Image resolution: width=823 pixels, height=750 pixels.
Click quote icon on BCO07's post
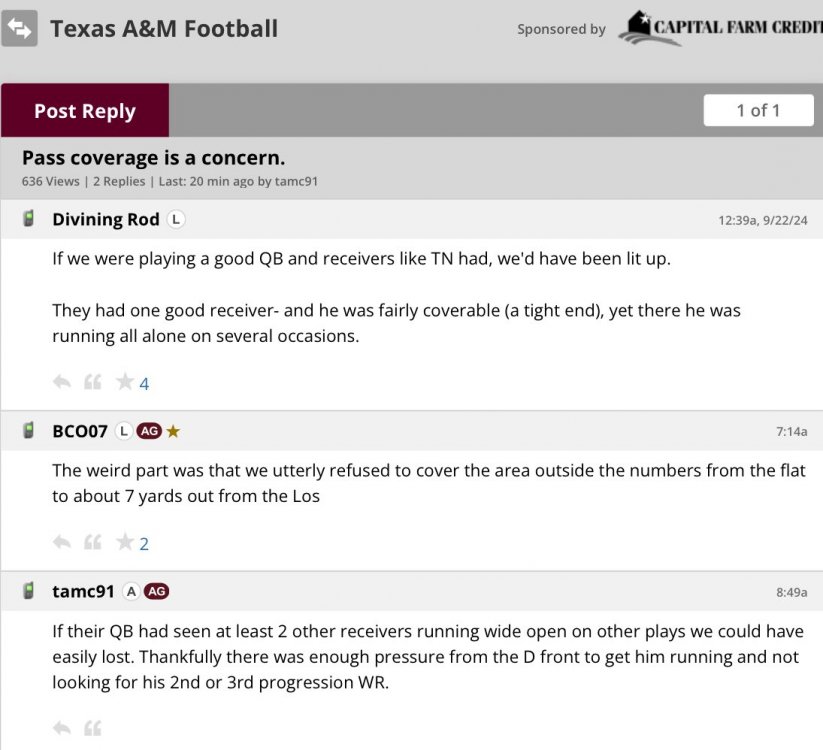(92, 543)
